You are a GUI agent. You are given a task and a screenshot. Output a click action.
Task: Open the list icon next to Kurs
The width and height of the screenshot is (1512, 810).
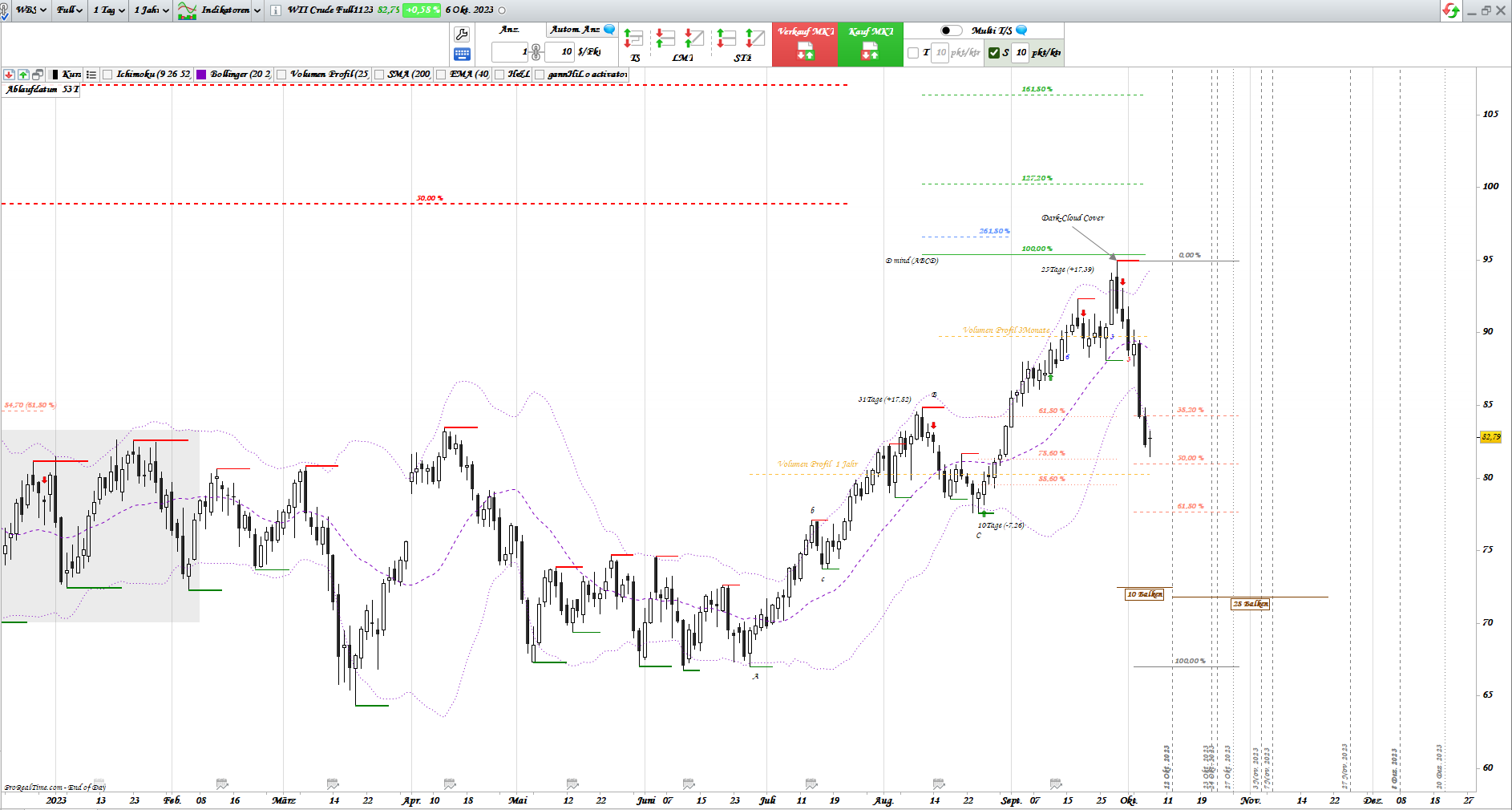click(91, 75)
